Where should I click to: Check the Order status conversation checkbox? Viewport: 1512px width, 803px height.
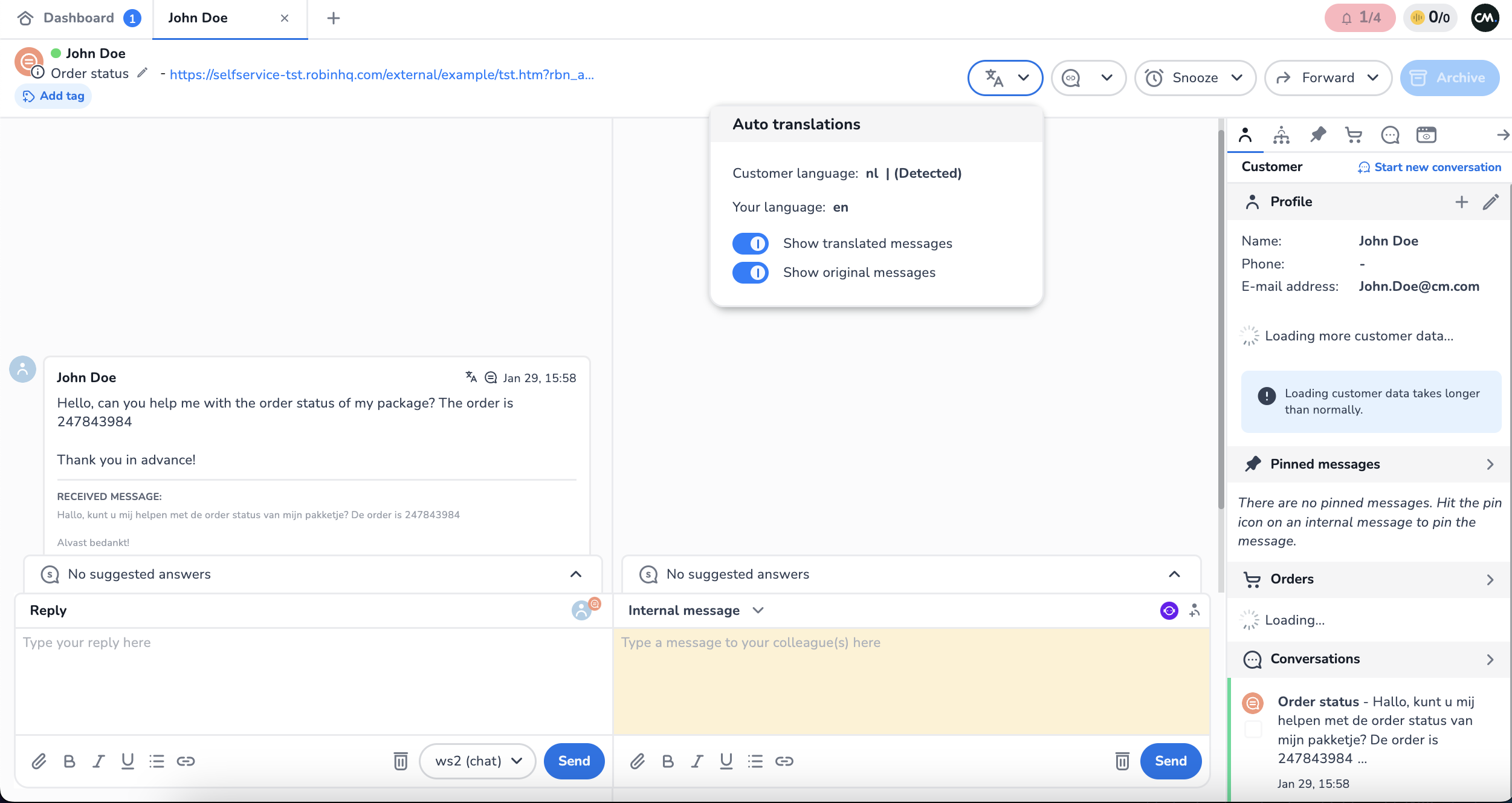(1253, 729)
